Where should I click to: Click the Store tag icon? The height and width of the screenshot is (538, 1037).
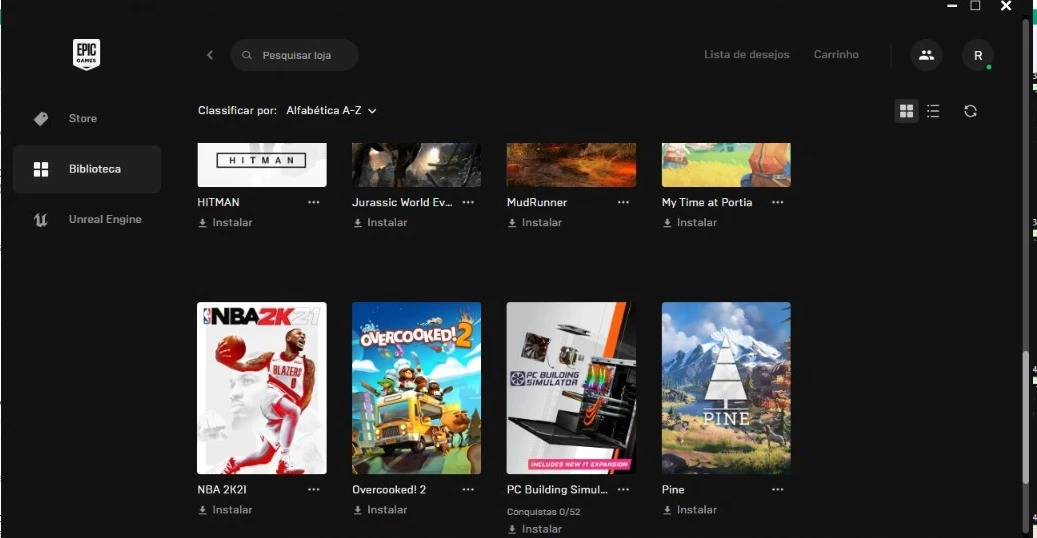(41, 118)
